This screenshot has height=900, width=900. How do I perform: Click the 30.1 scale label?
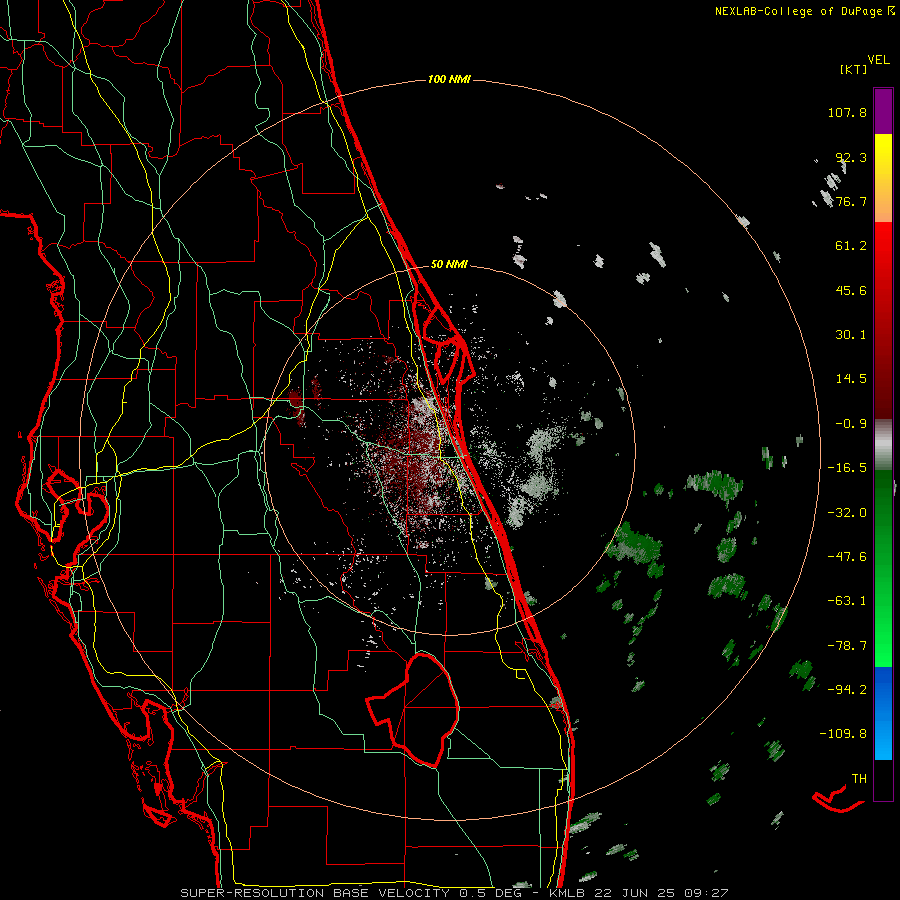851,335
